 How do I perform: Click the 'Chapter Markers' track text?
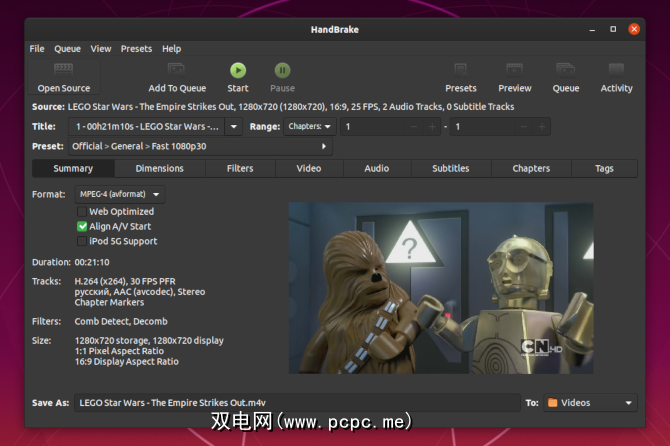[x=109, y=302]
